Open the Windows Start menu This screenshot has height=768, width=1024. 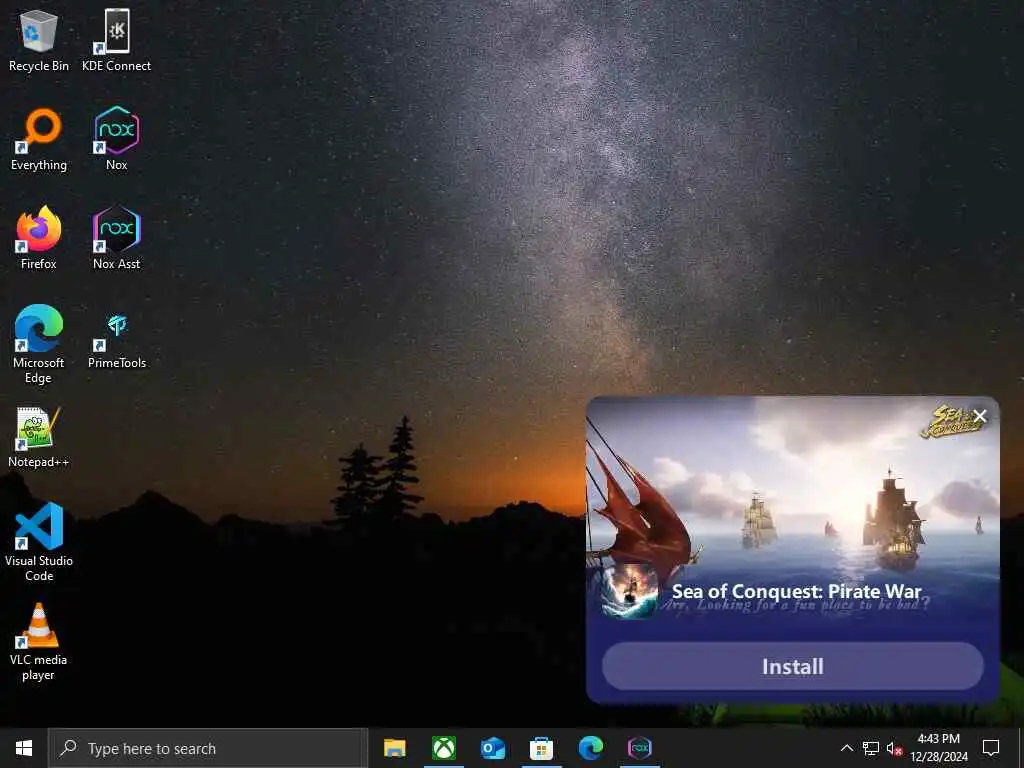tap(24, 748)
